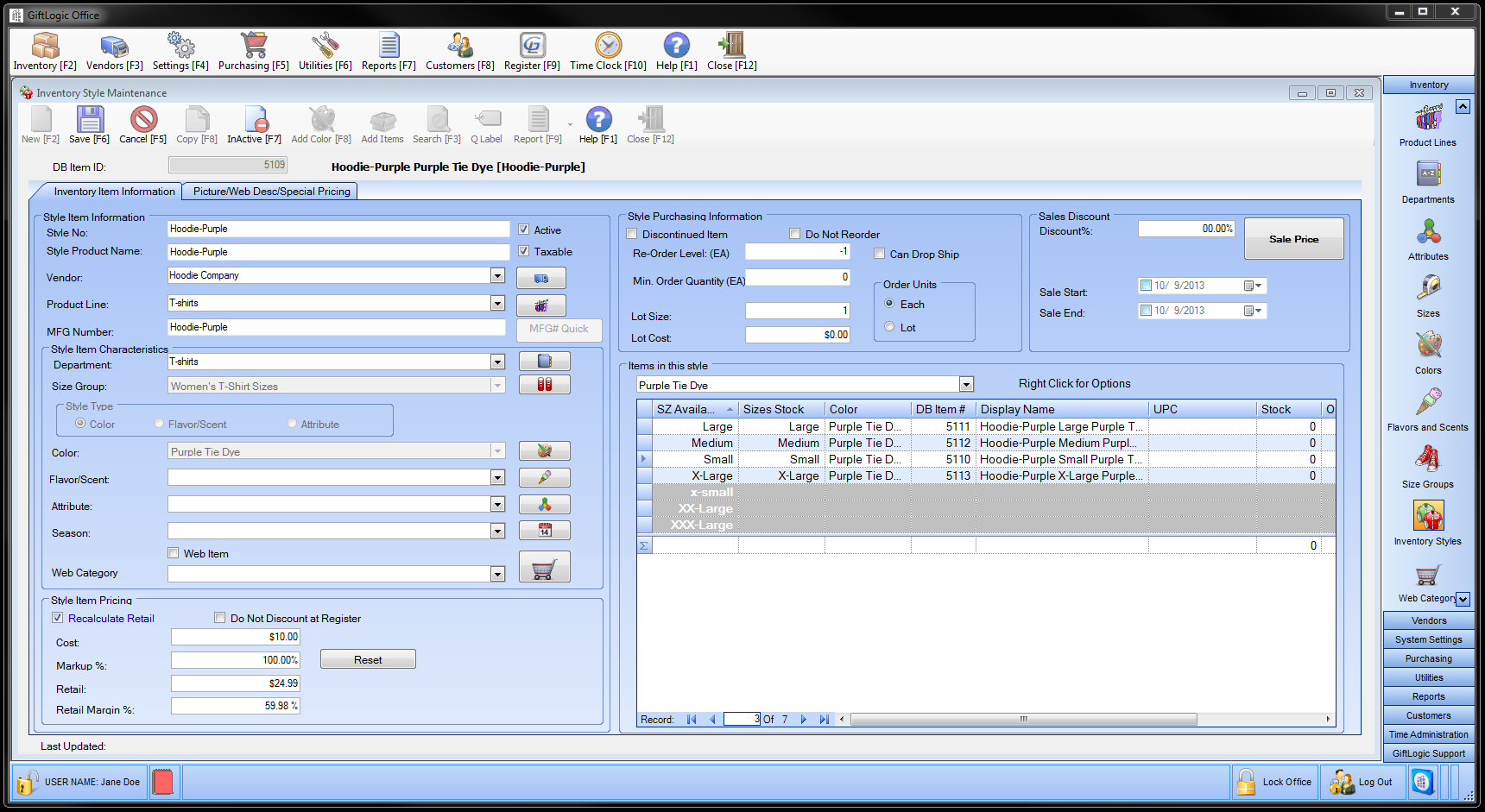
Task: Switch to Picture/Web Desc/Special Pricing tab
Action: (271, 192)
